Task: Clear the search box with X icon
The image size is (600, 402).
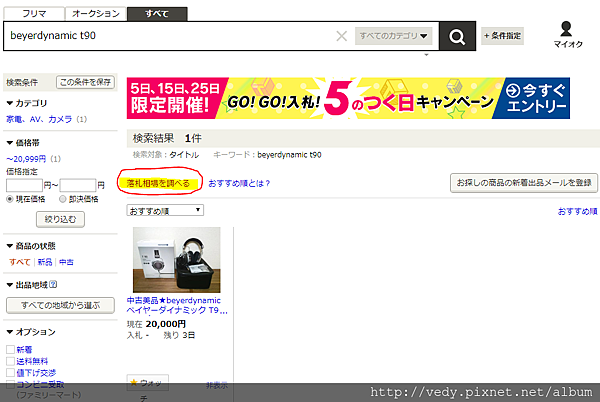Action: pos(341,36)
